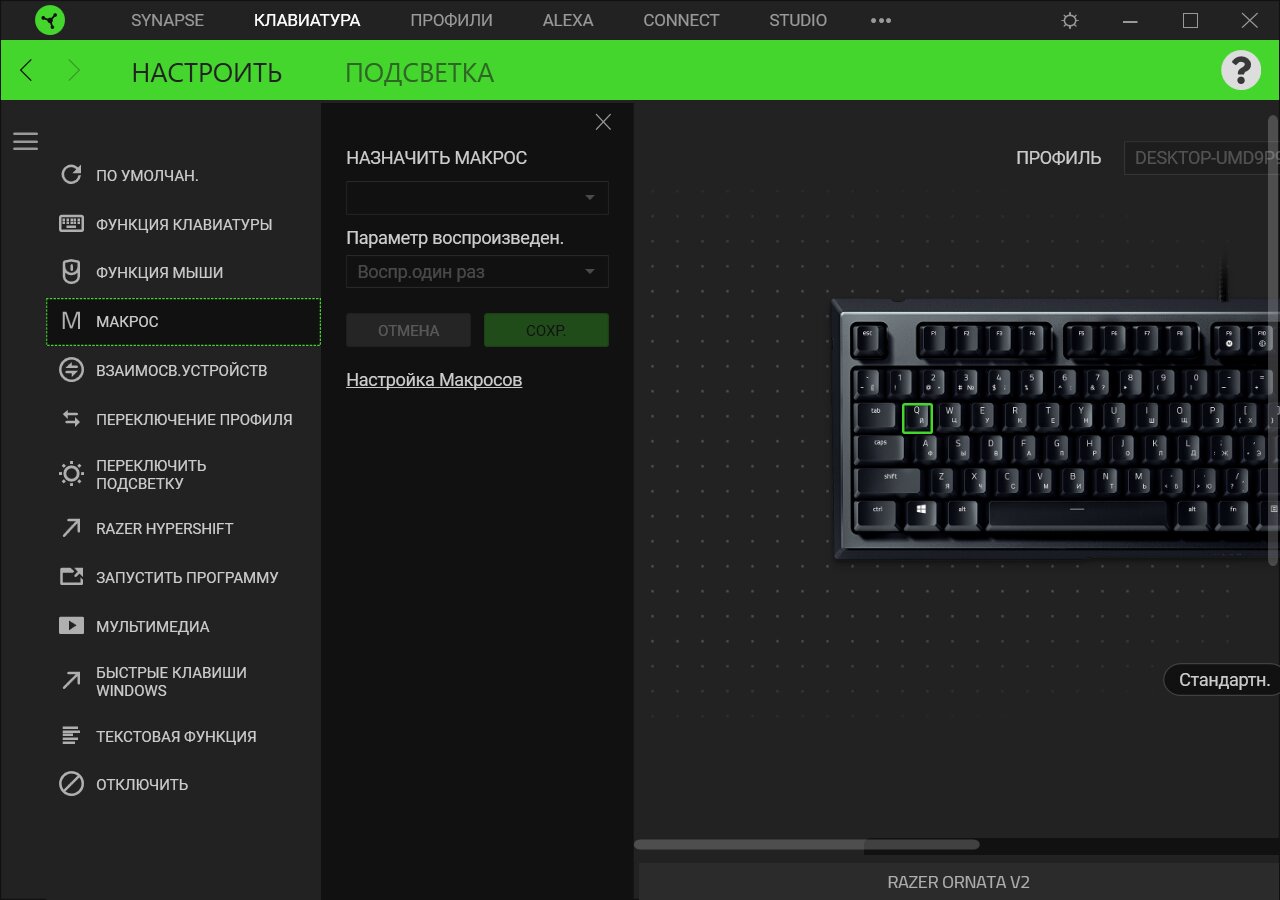The image size is (1280, 900).
Task: Click the RAZER HYPERSHIFT arrow icon
Action: pos(71,528)
